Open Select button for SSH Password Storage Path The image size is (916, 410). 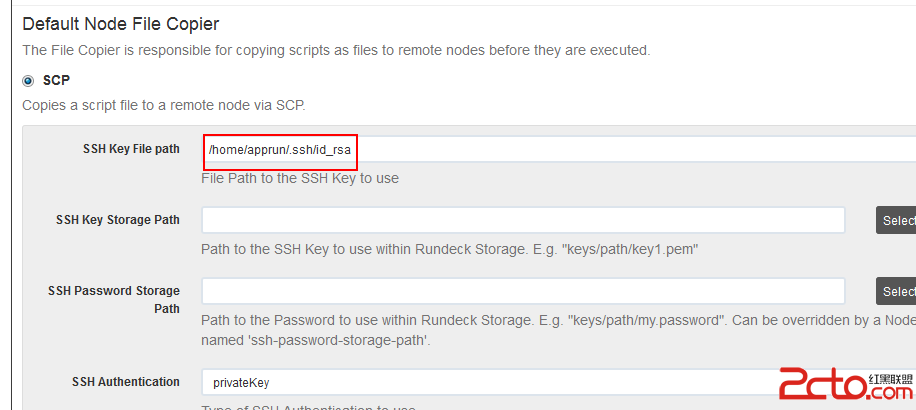pos(896,291)
